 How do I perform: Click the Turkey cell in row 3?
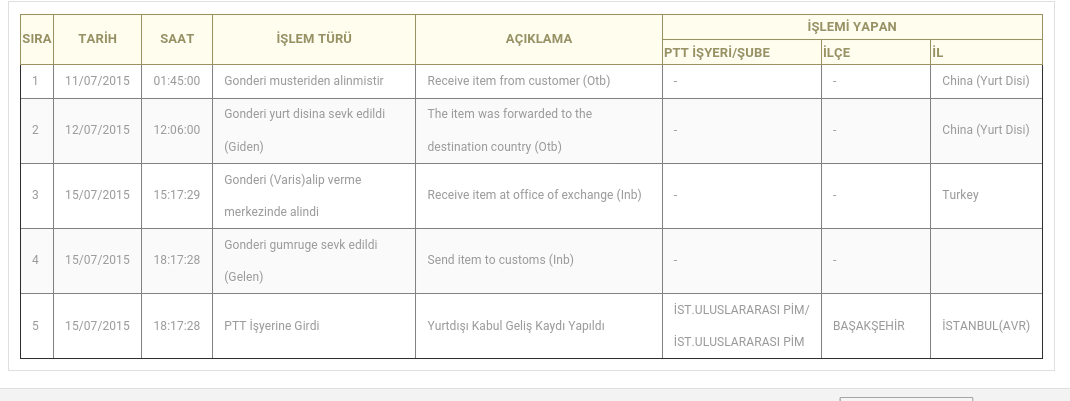pos(986,195)
